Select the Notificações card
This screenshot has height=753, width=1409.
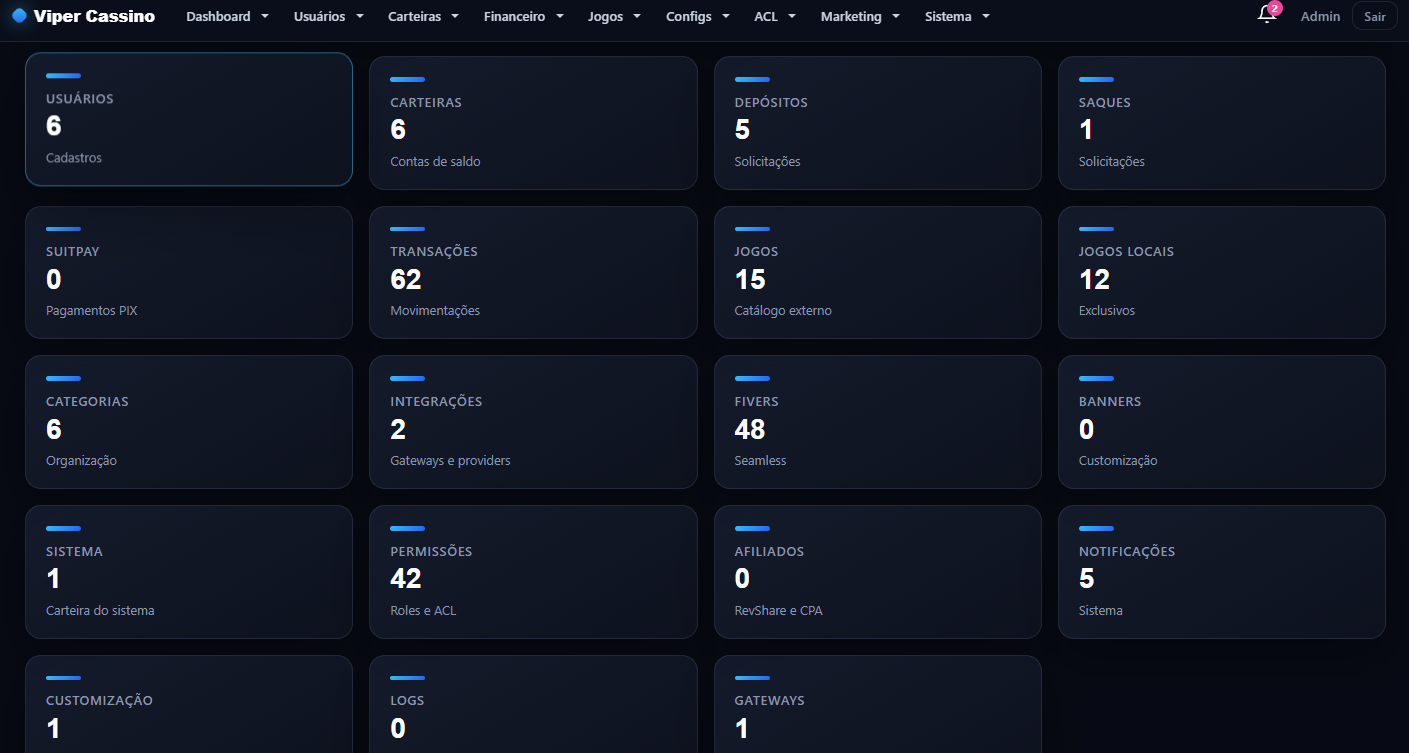click(x=1222, y=572)
